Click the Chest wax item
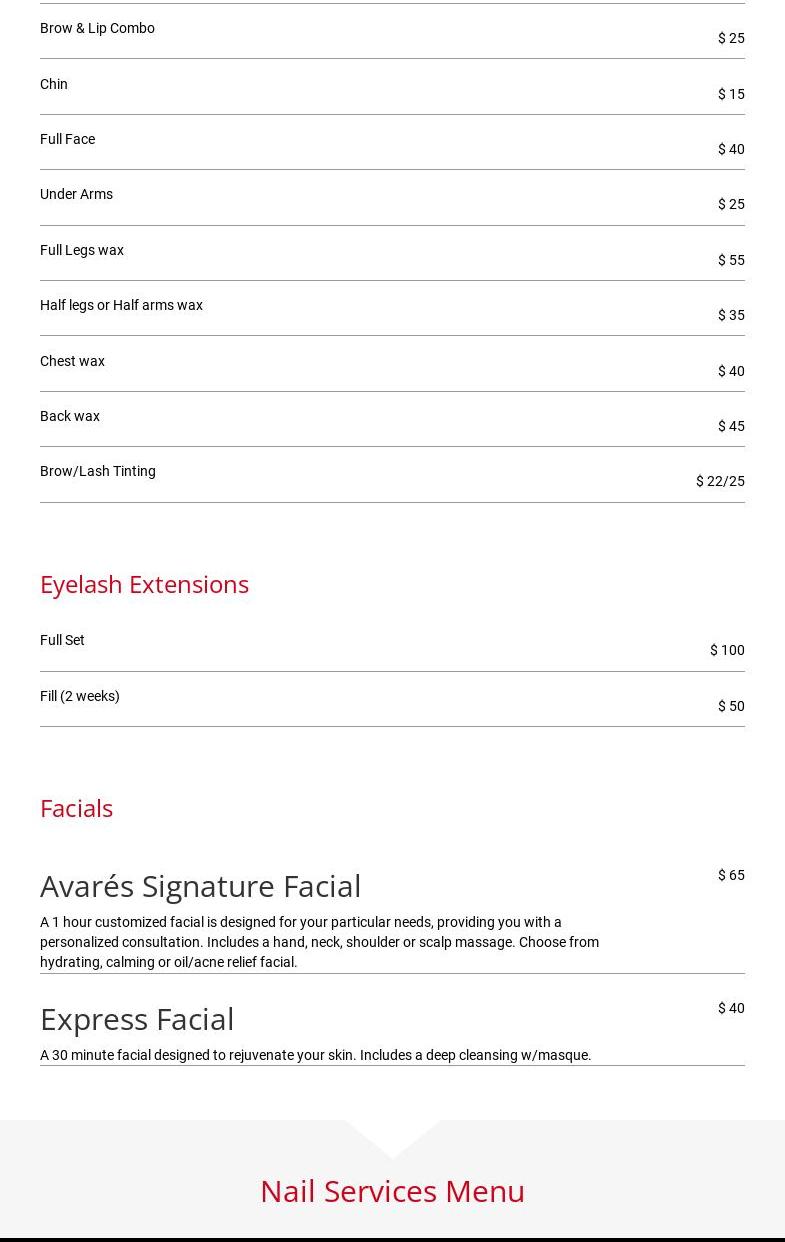 [72, 361]
